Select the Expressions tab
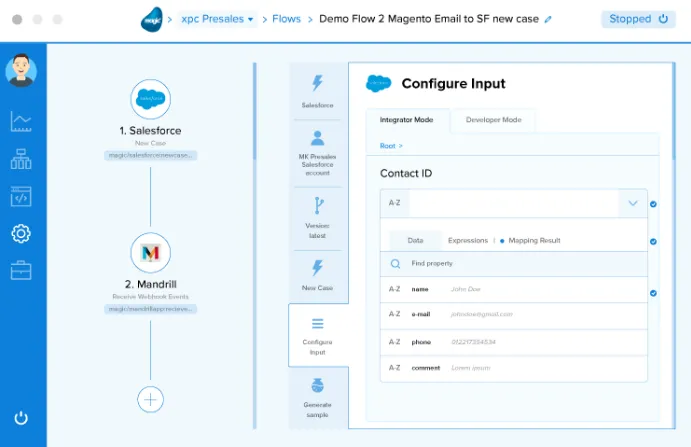 click(x=468, y=241)
